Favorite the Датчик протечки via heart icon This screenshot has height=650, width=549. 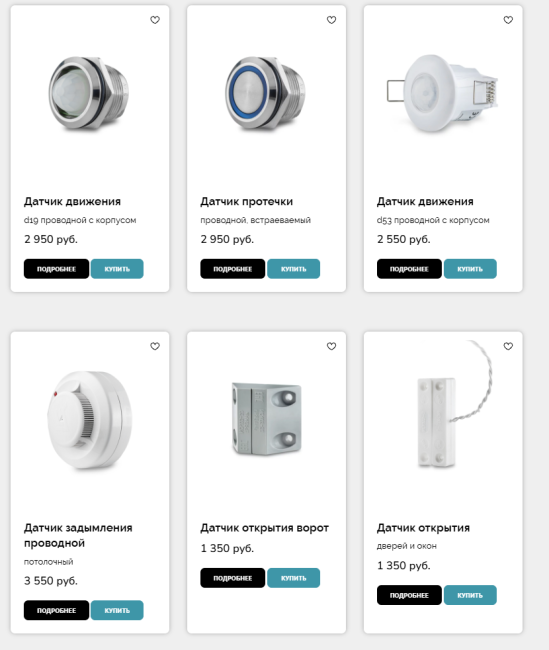pyautogui.click(x=331, y=20)
